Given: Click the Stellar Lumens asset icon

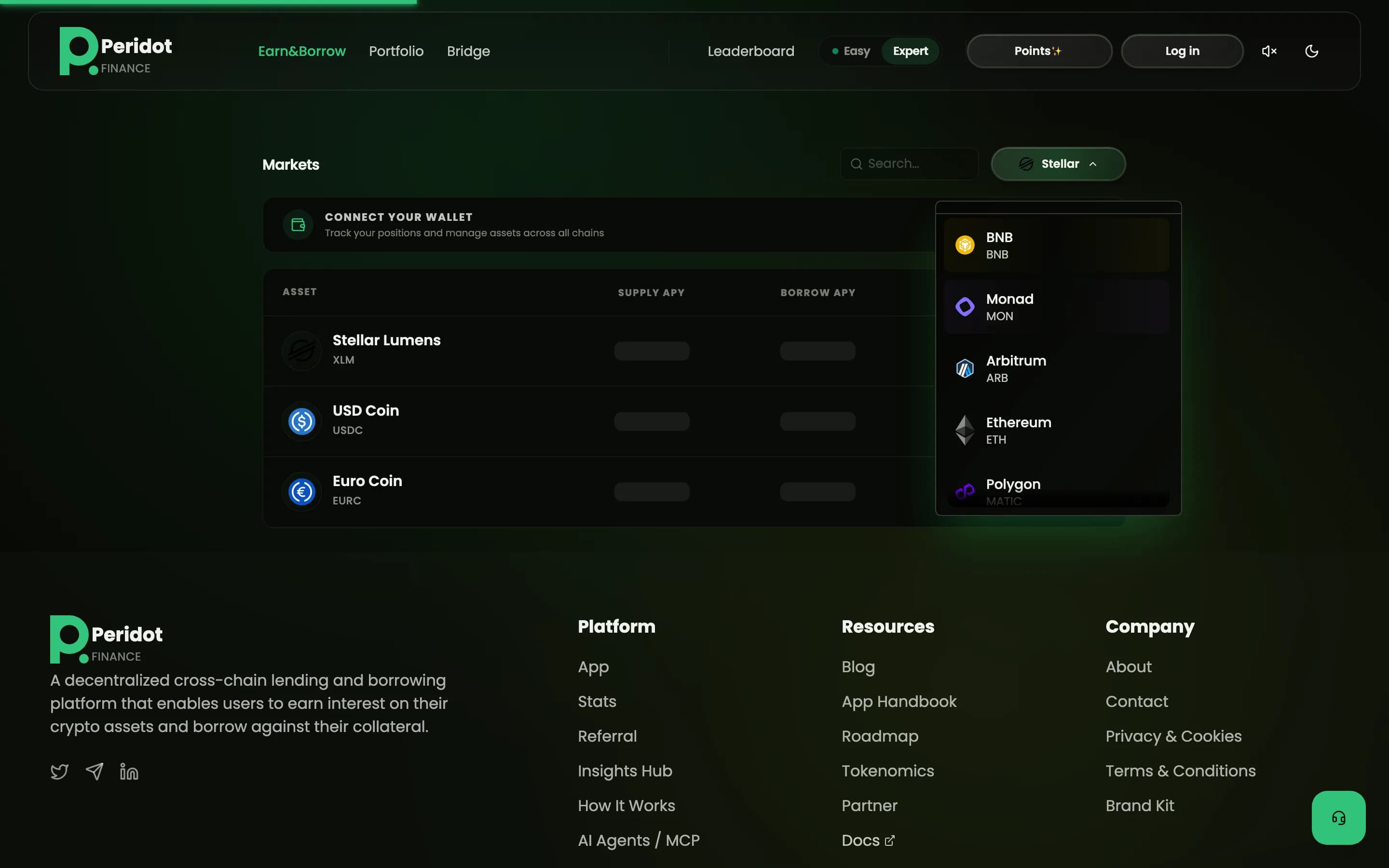Looking at the screenshot, I should (302, 350).
